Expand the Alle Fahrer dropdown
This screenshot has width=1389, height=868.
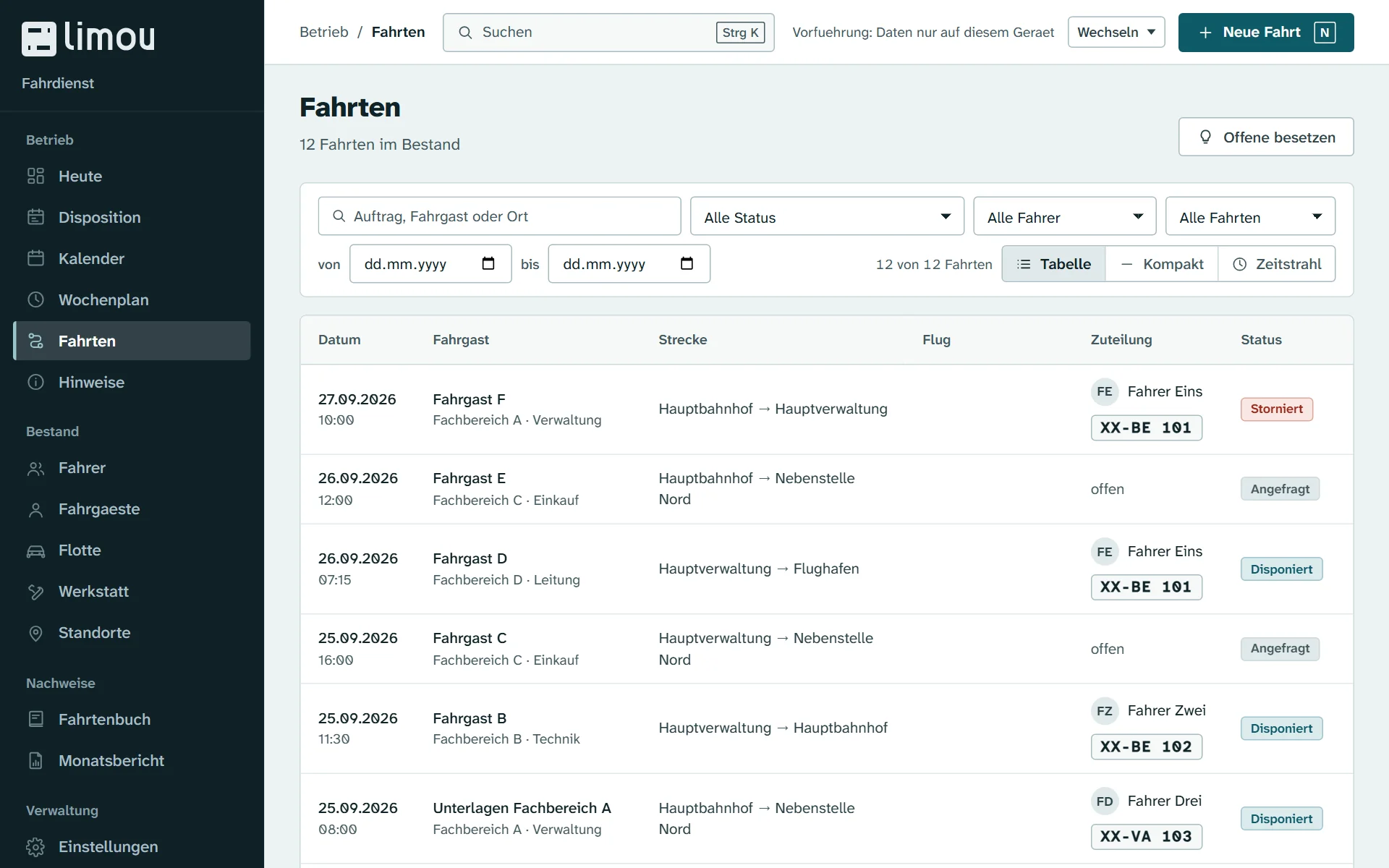[1065, 216]
